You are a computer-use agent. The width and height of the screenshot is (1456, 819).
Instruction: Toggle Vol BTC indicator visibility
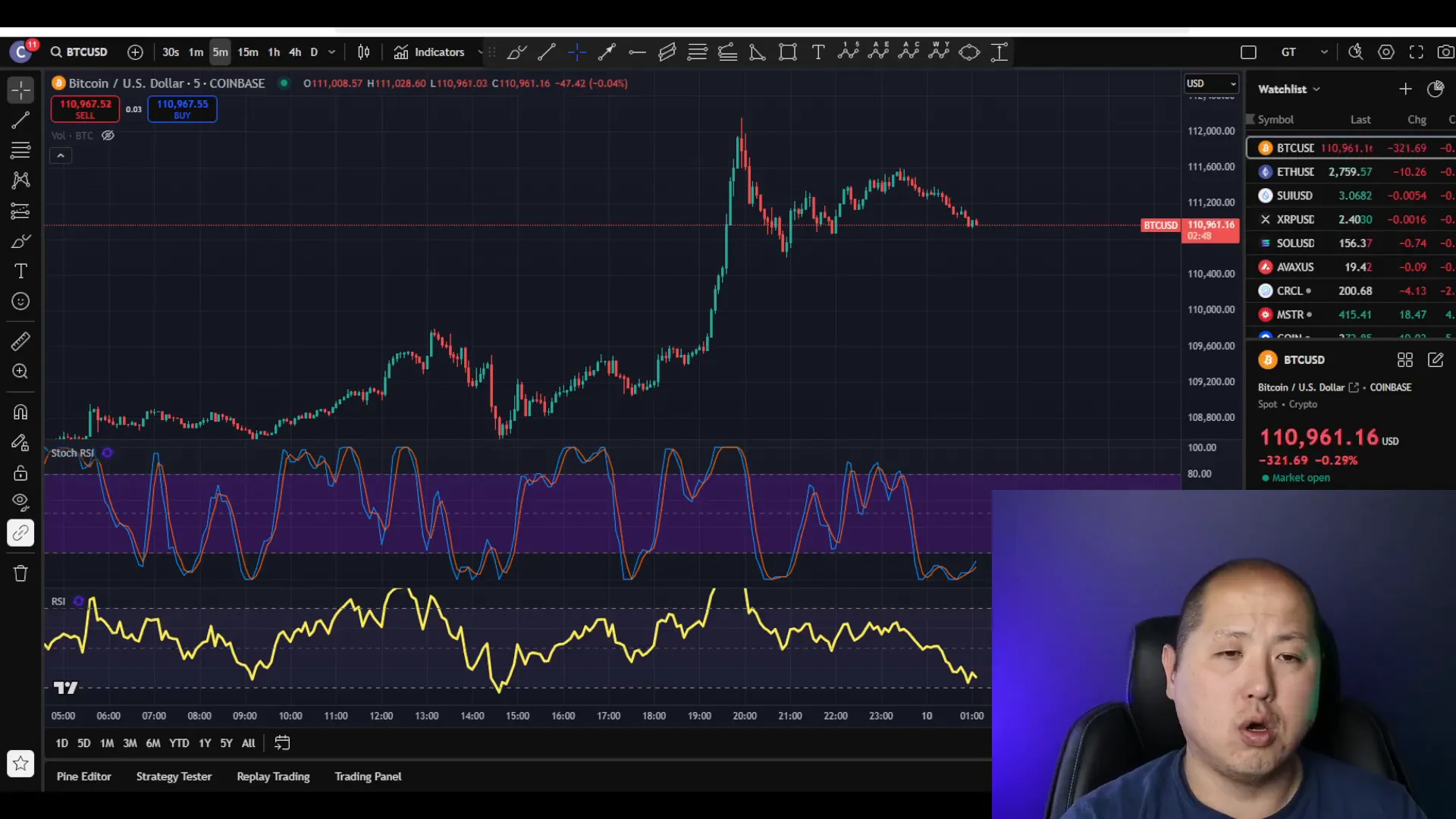click(108, 136)
